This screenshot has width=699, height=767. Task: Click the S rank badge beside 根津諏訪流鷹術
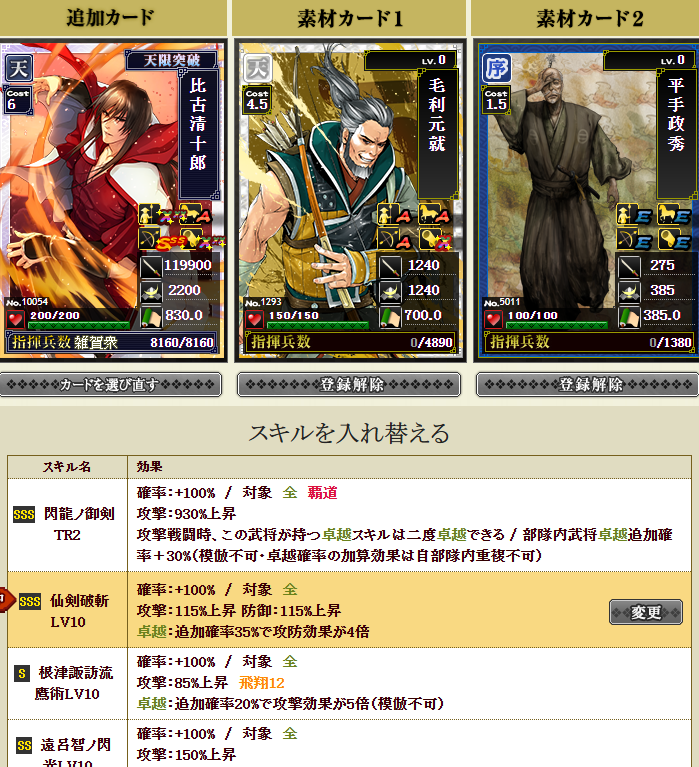pos(22,674)
